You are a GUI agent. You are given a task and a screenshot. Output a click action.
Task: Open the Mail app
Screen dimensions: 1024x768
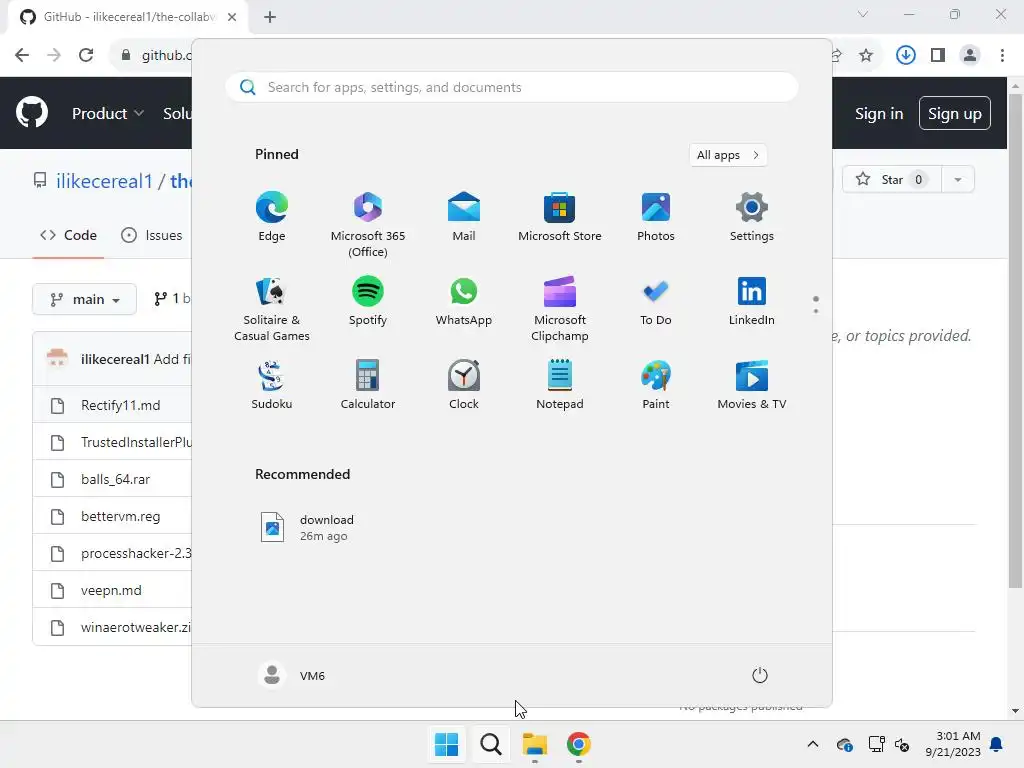click(464, 217)
